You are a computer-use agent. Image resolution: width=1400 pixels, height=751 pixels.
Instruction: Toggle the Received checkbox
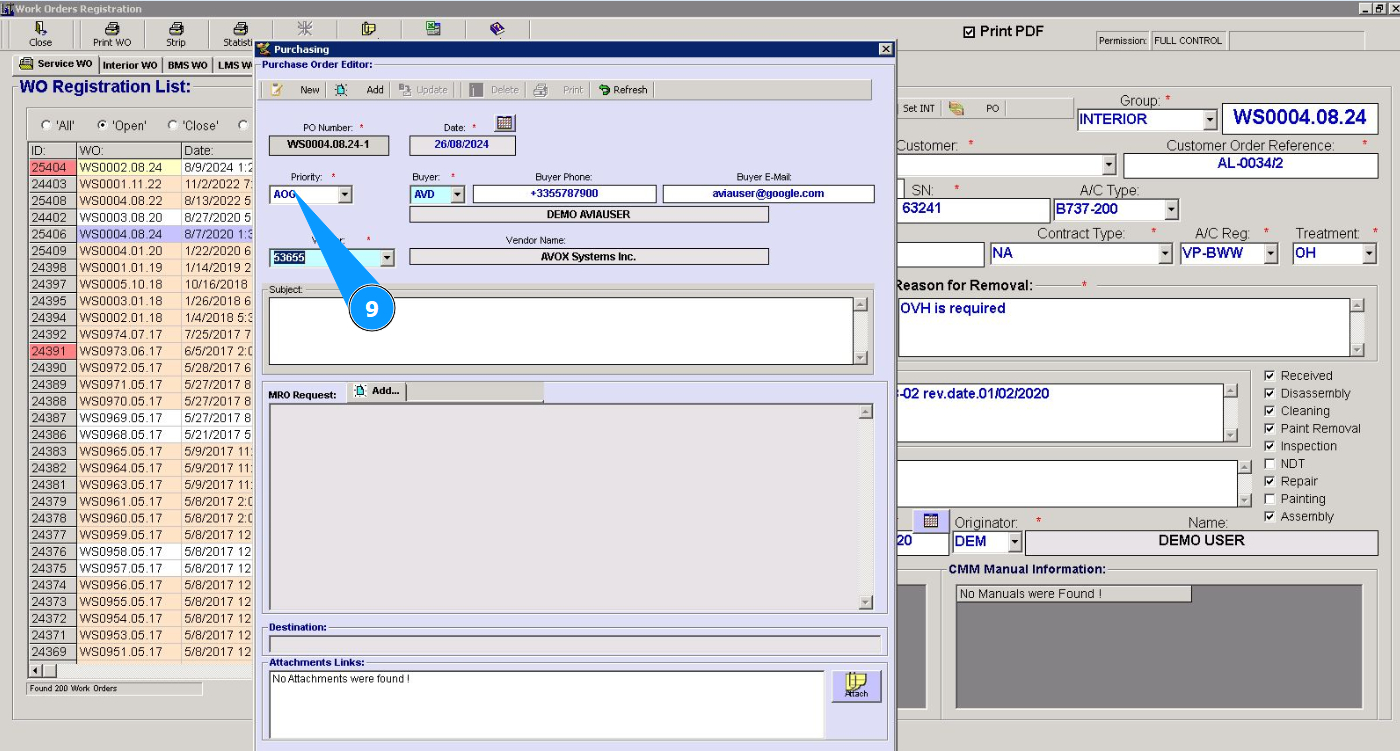[x=1270, y=376]
